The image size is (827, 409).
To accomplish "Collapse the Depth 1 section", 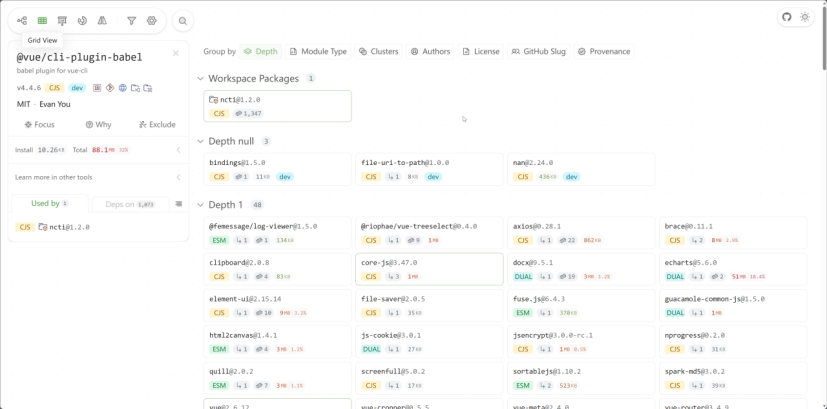I will (x=200, y=205).
